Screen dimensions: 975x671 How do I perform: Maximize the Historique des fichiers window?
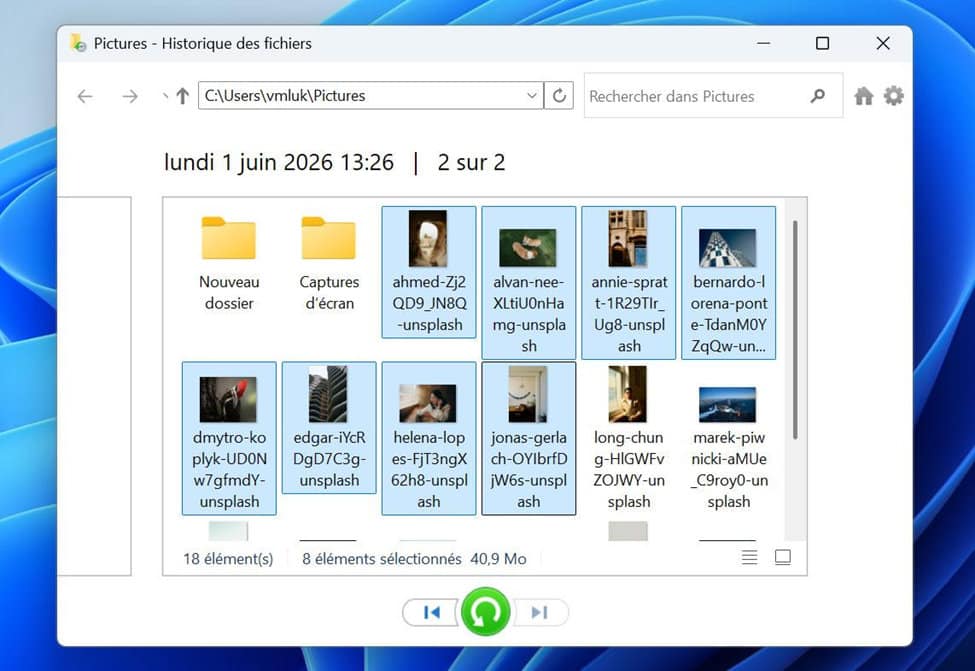point(822,43)
